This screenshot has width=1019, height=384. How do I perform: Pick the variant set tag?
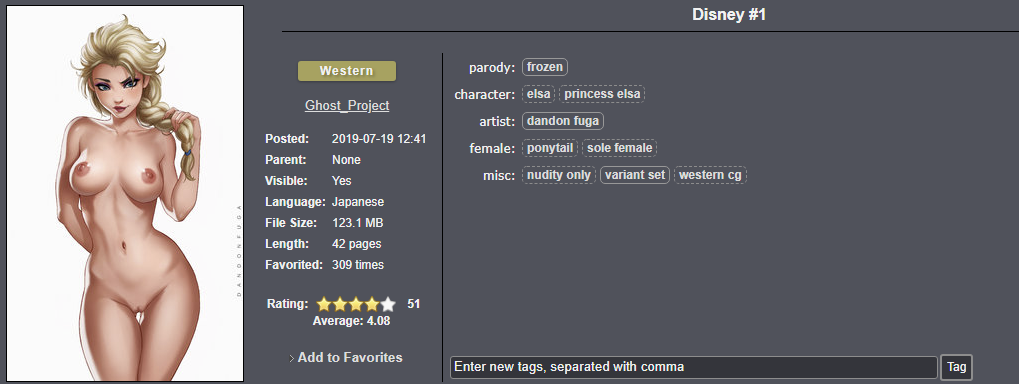click(x=635, y=175)
